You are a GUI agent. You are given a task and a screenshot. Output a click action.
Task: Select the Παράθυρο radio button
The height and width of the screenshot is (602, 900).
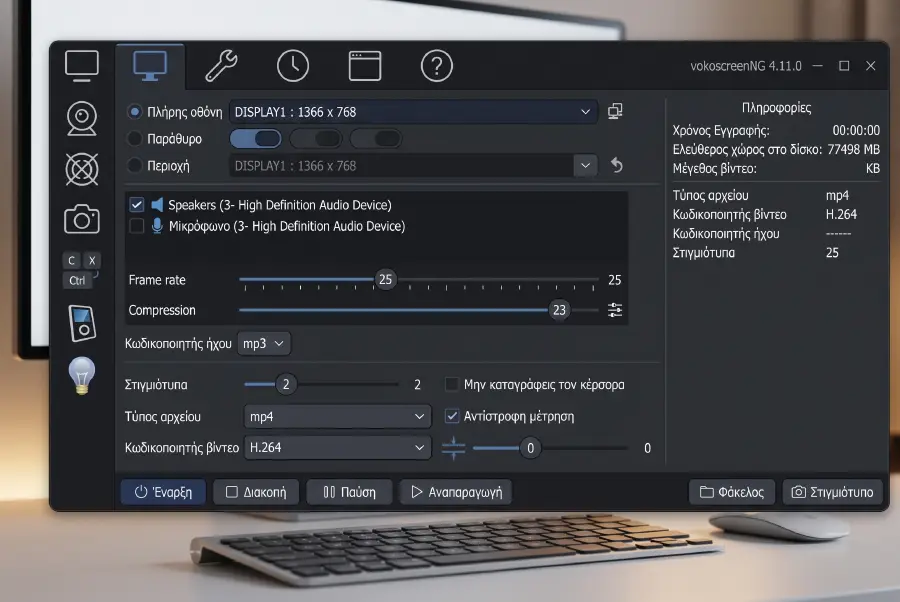[x=134, y=138]
